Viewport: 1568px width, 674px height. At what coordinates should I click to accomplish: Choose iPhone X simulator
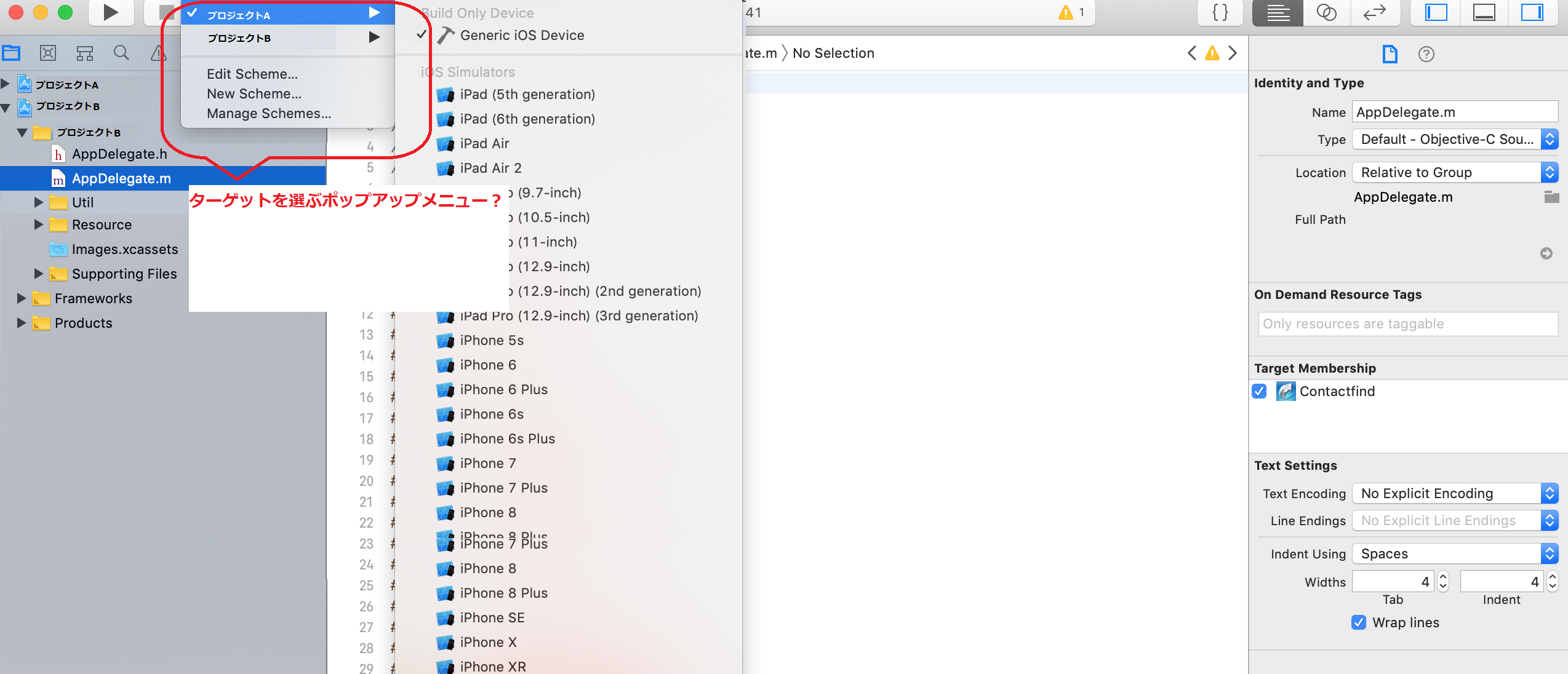click(x=488, y=642)
